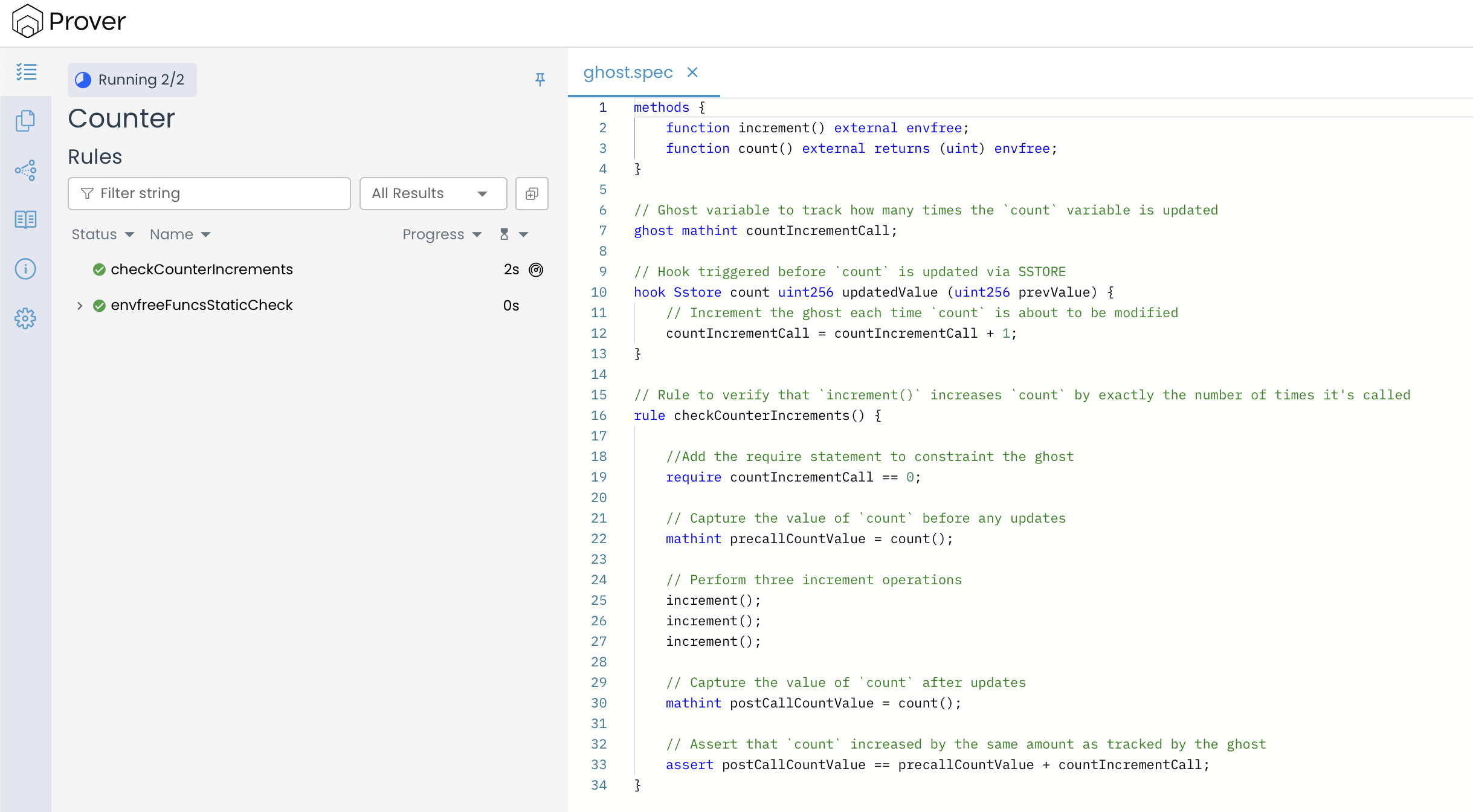Open the documentation book sidebar icon
The image size is (1473, 812).
tap(25, 219)
